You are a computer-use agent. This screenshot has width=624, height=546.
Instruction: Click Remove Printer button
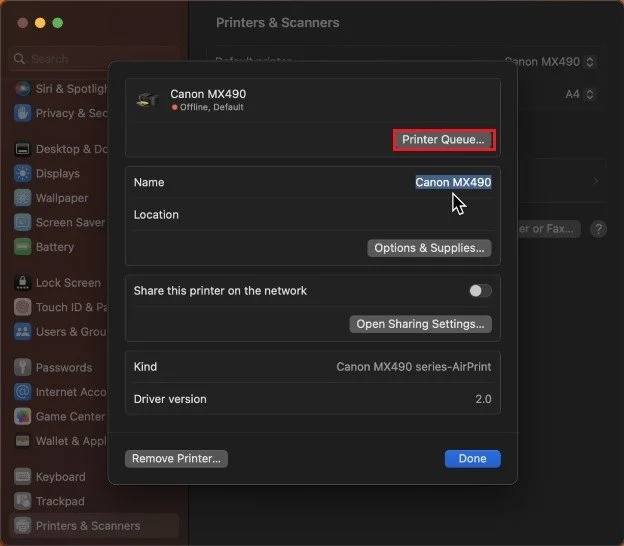pos(176,458)
